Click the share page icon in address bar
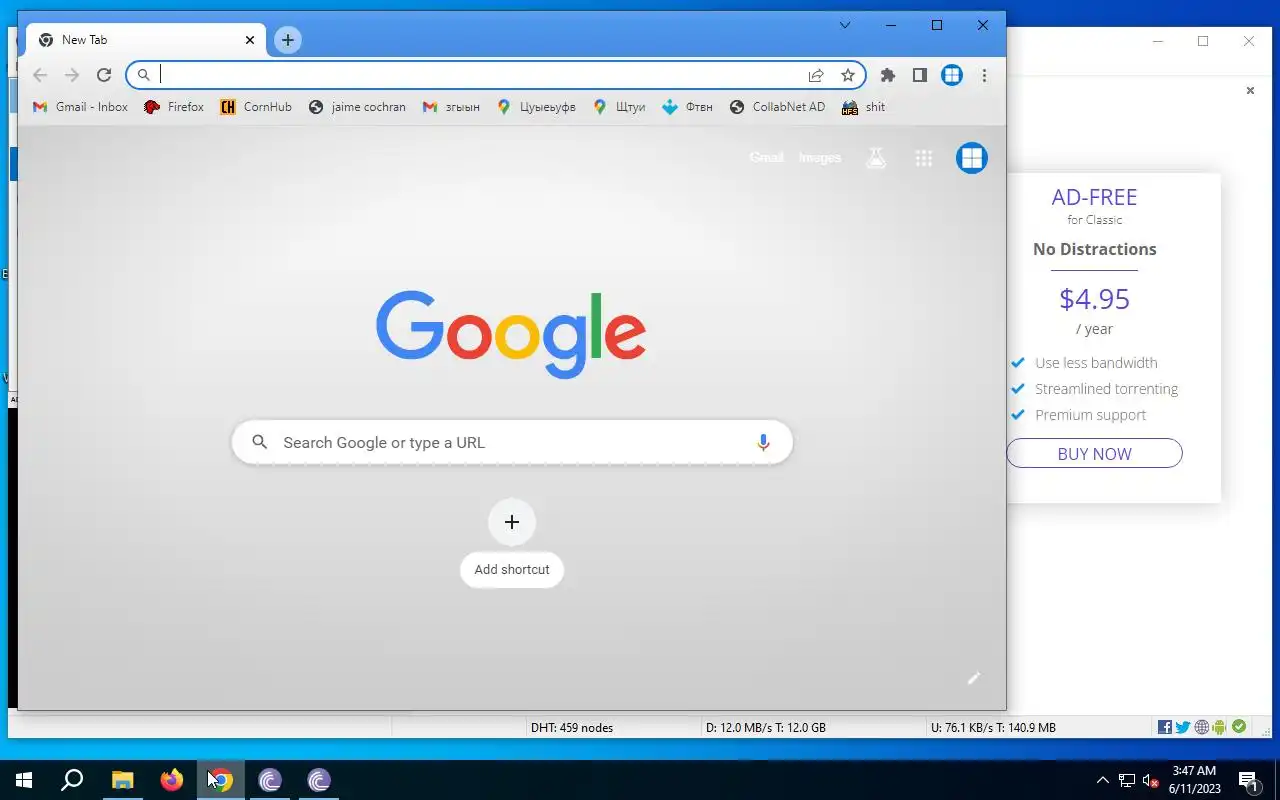 (816, 75)
